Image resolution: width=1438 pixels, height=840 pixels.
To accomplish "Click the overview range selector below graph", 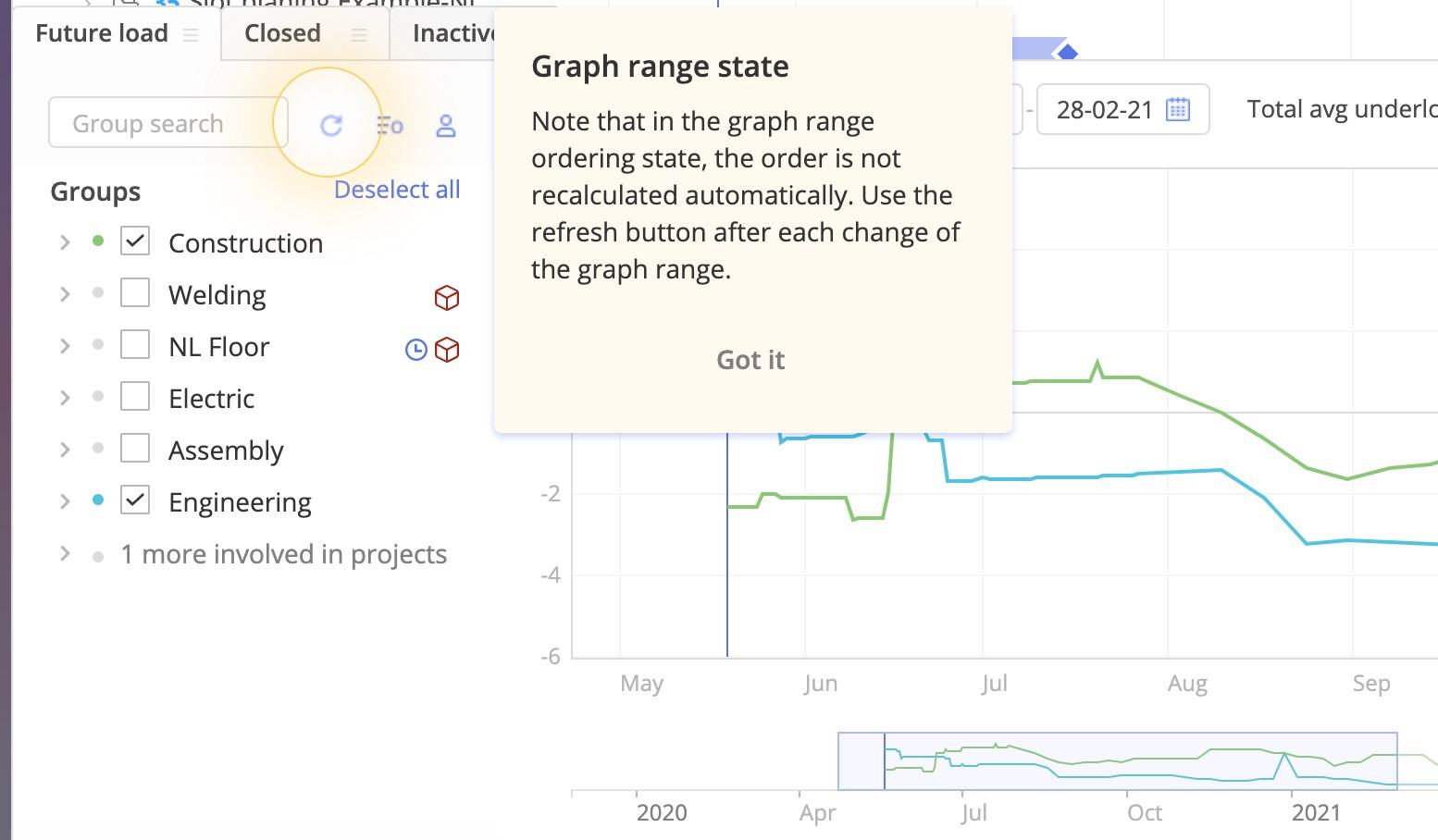I will (1117, 761).
